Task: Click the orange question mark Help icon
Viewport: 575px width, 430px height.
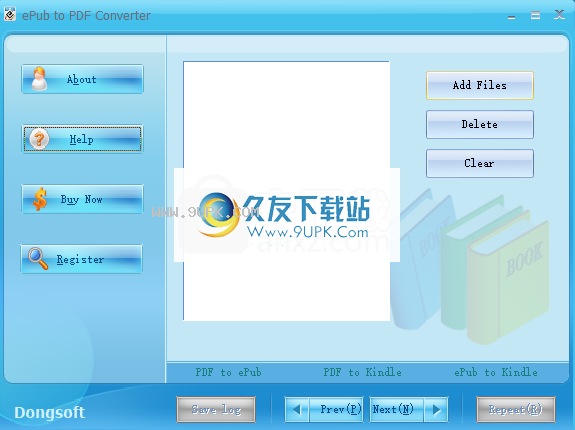Action: pos(39,139)
